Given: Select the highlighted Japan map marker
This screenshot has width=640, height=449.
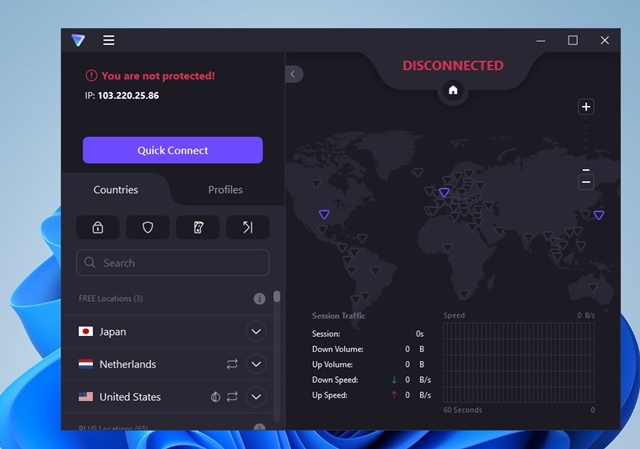Looking at the screenshot, I should 599,215.
